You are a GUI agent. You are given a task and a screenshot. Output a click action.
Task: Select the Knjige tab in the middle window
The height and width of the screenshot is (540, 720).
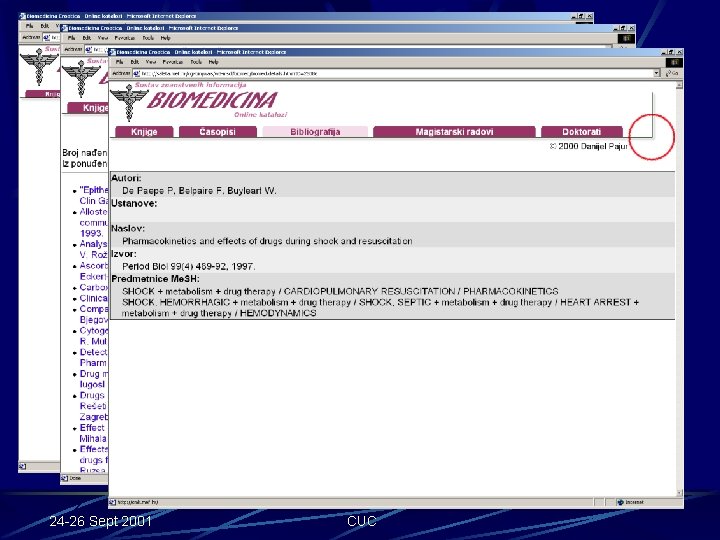click(88, 108)
